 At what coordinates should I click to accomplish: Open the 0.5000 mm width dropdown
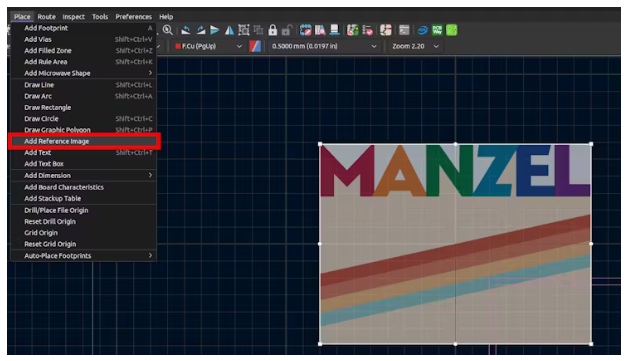[x=324, y=46]
